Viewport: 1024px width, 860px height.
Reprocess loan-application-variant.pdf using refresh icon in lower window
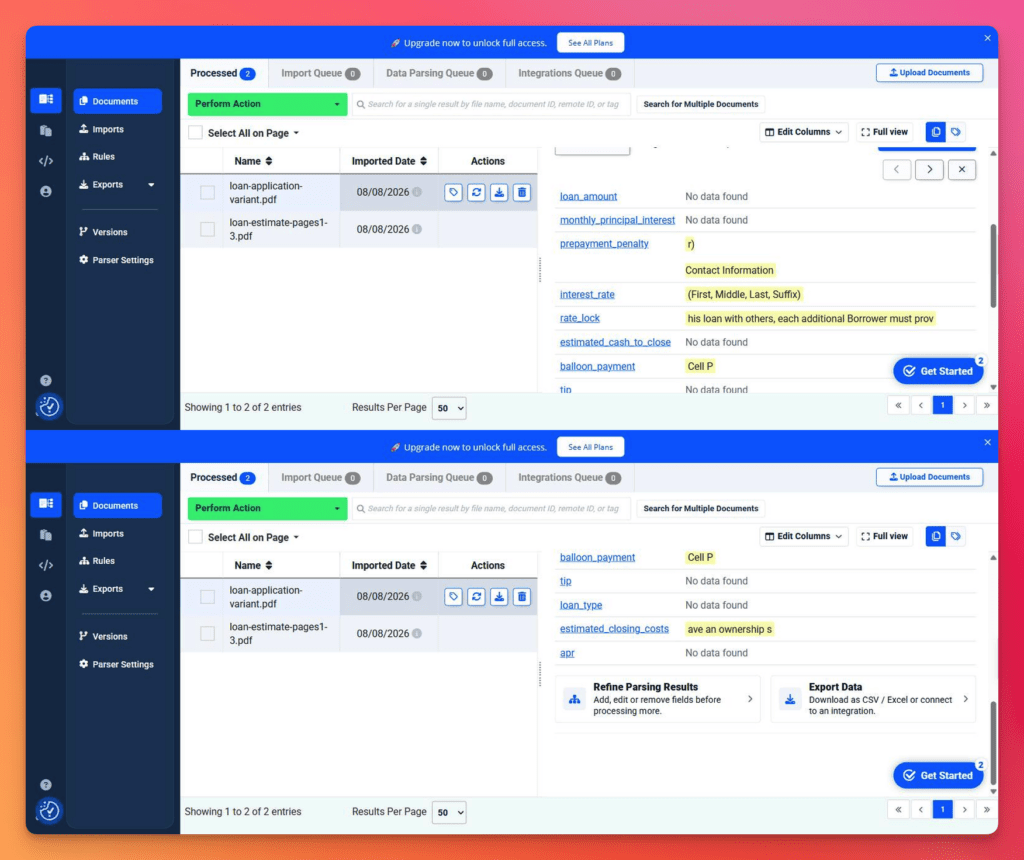pyautogui.click(x=476, y=597)
